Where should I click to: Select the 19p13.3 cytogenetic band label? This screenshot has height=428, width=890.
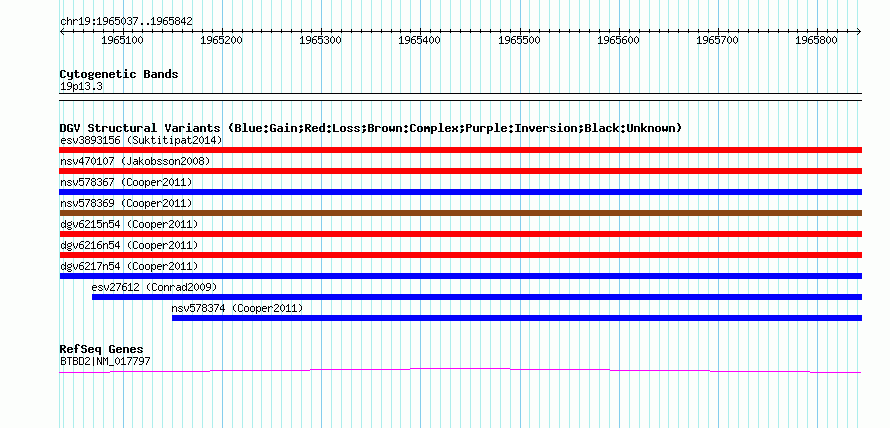click(x=81, y=87)
